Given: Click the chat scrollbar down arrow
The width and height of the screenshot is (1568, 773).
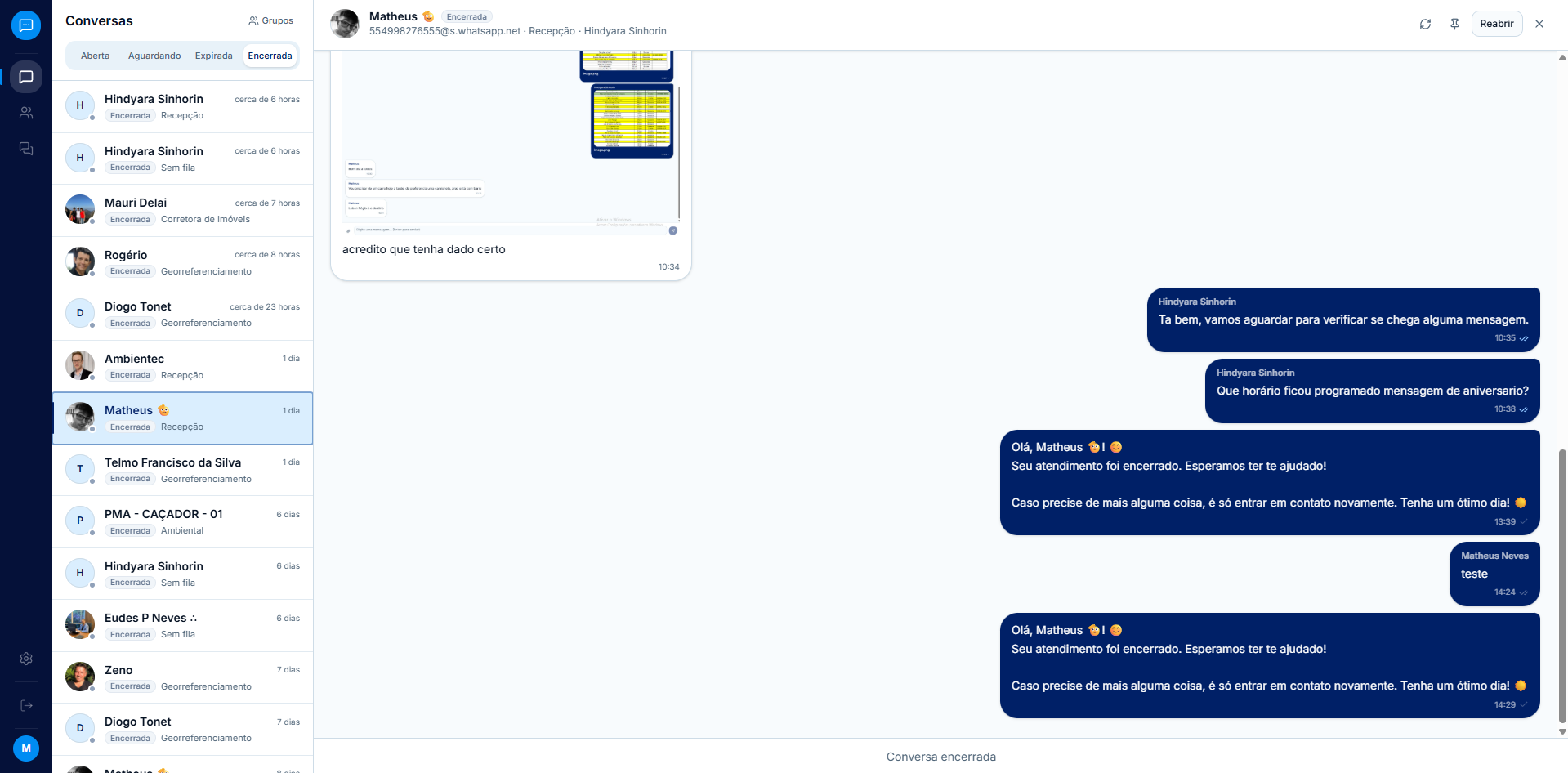Looking at the screenshot, I should 1562,732.
